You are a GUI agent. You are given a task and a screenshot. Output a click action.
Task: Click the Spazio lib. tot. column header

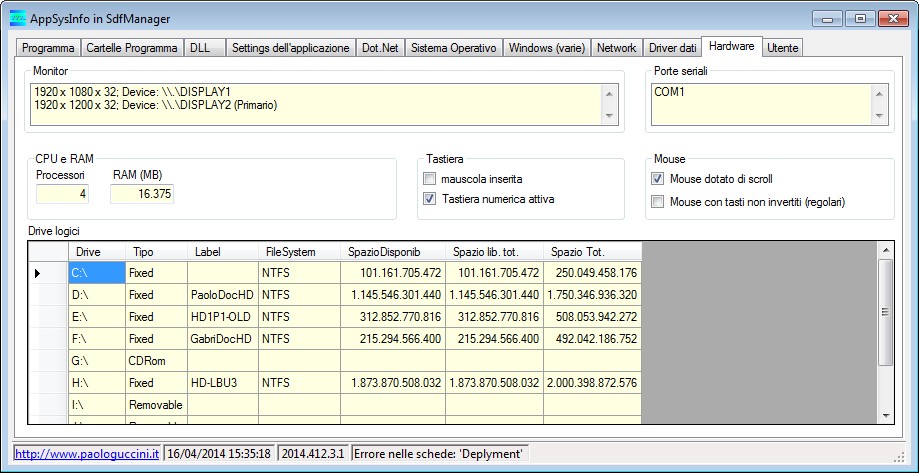tap(494, 252)
